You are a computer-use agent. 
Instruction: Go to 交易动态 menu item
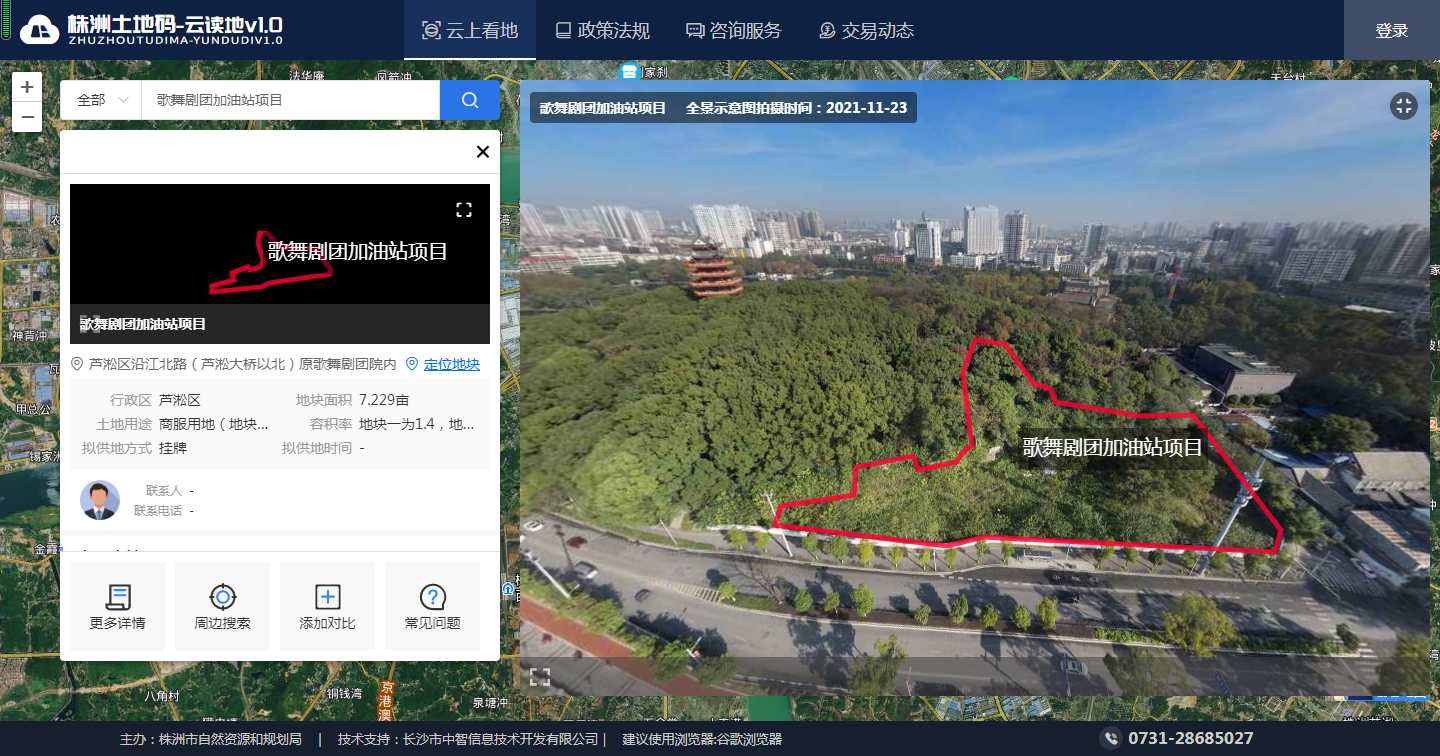click(x=866, y=31)
